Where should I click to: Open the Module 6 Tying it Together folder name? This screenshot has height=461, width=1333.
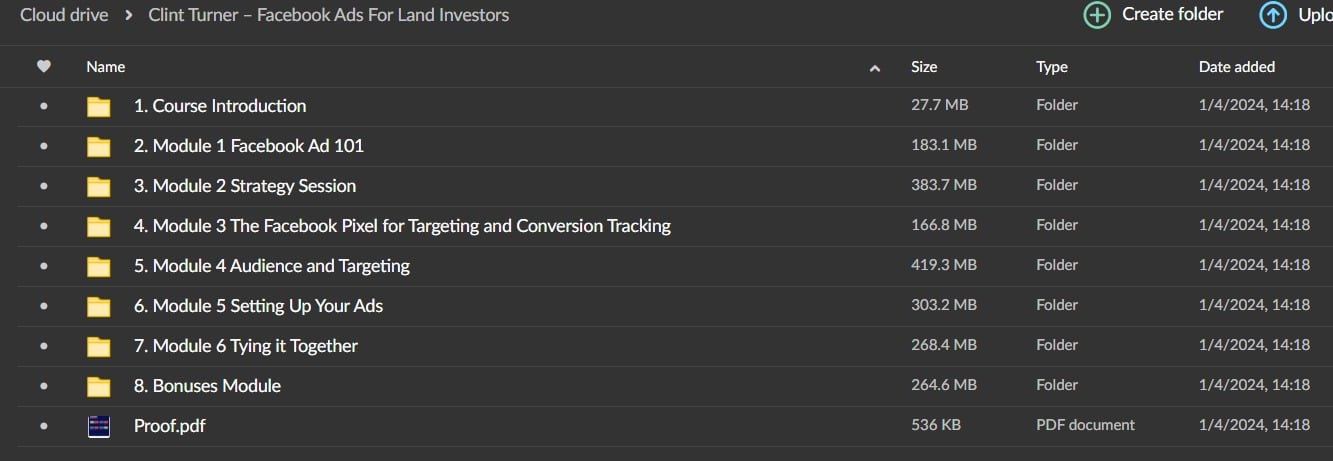[x=245, y=346]
